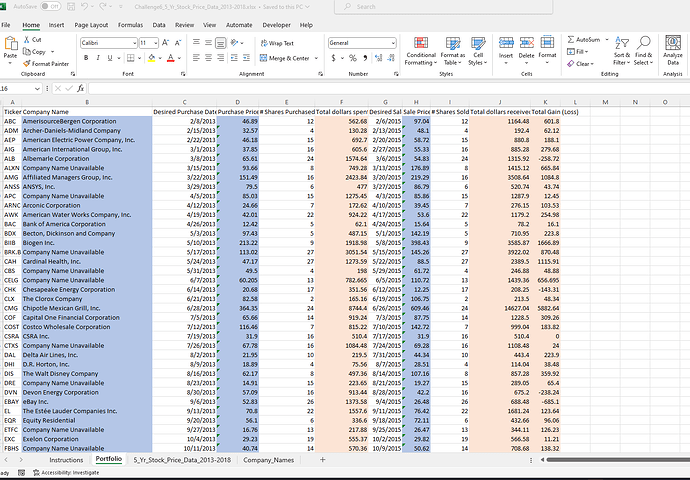Switch to 5_Yr_Stock_Price_Data_2013-2018 sheet
Screen dimensions: 690x480
coord(182,460)
